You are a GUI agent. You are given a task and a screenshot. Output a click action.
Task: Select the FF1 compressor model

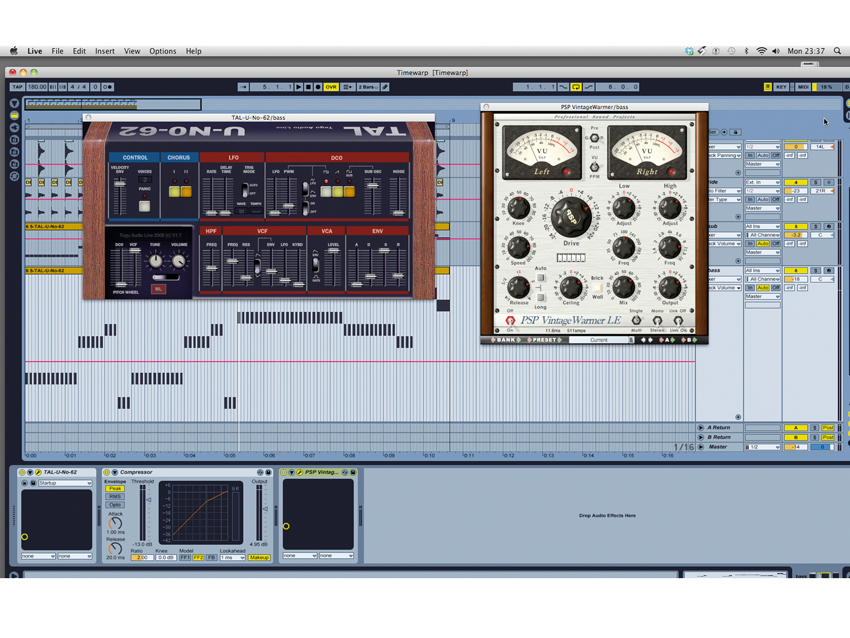click(x=185, y=557)
